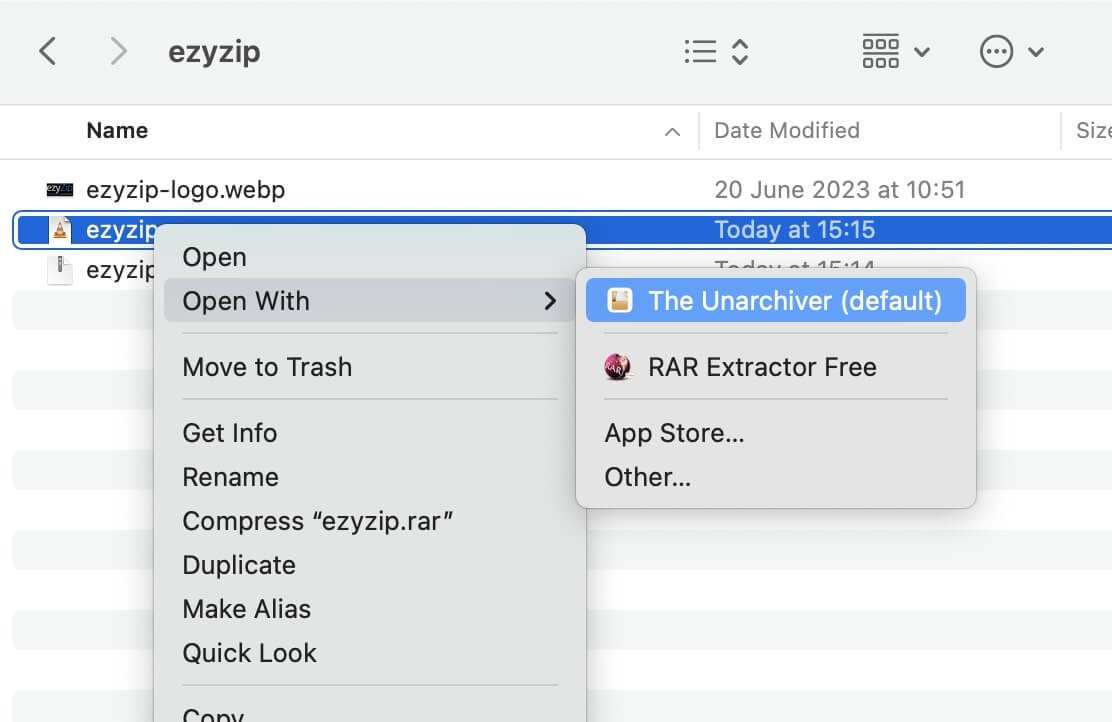The width and height of the screenshot is (1112, 722).
Task: Navigate back using the left chevron
Action: [x=46, y=51]
